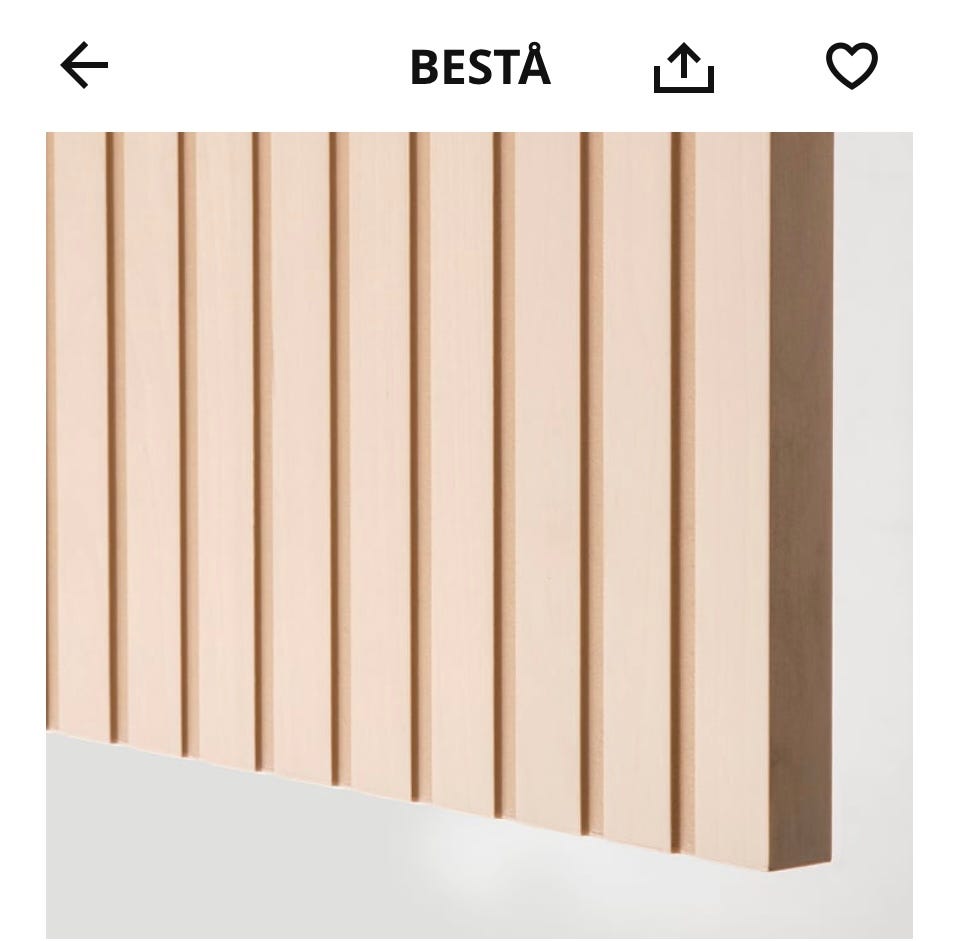Click the export arrow-in-tray icon
Viewport: 960px width, 941px height.
tap(684, 67)
